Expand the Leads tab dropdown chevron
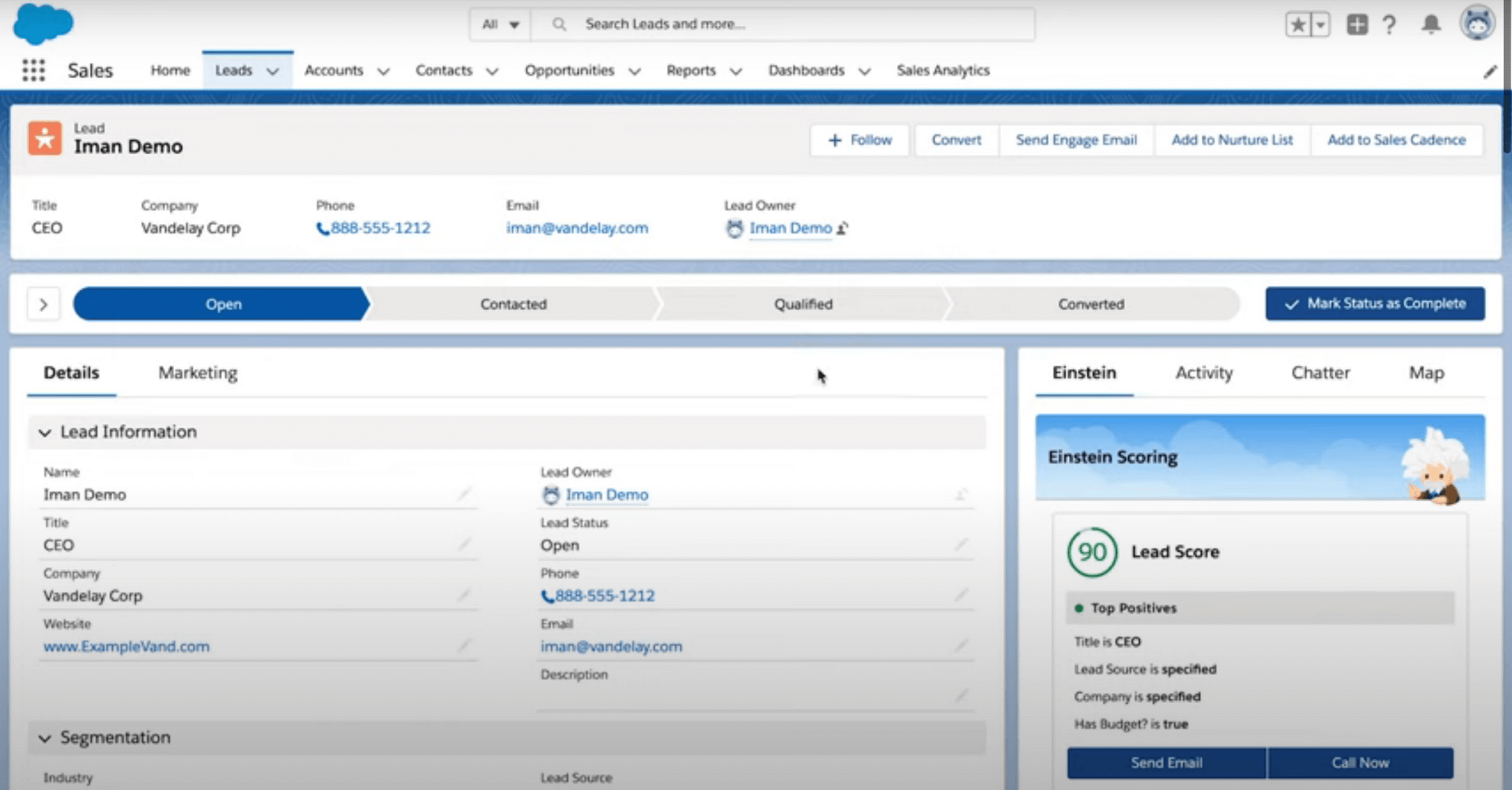This screenshot has height=790, width=1512. point(272,72)
